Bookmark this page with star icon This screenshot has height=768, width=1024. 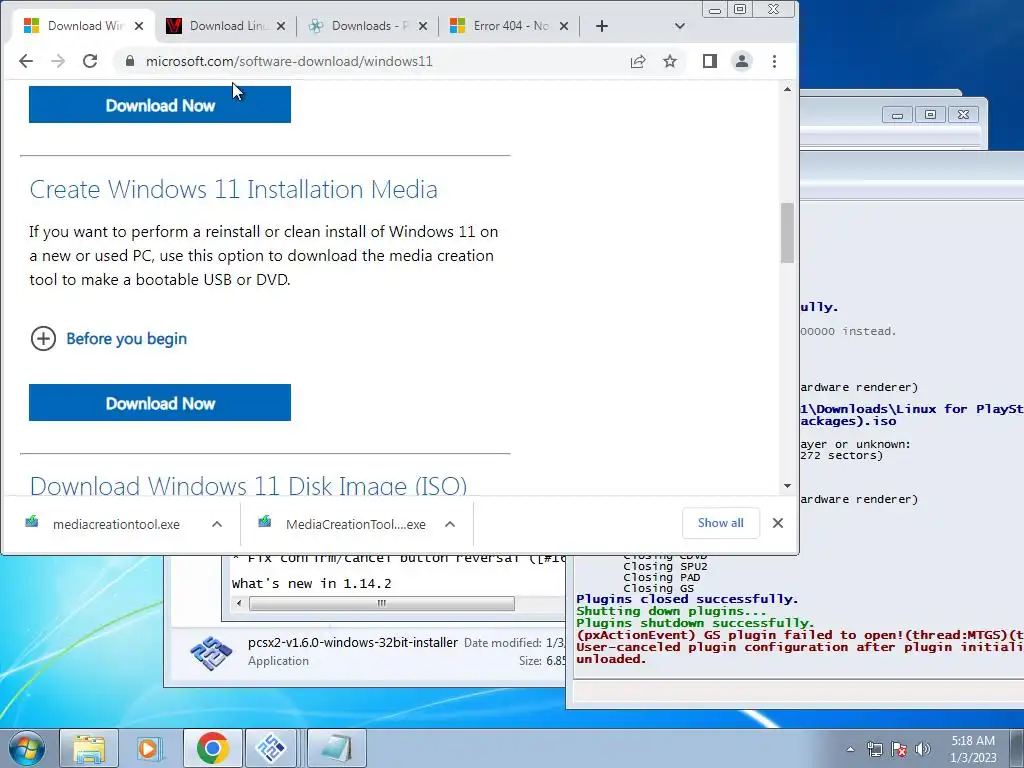670,61
